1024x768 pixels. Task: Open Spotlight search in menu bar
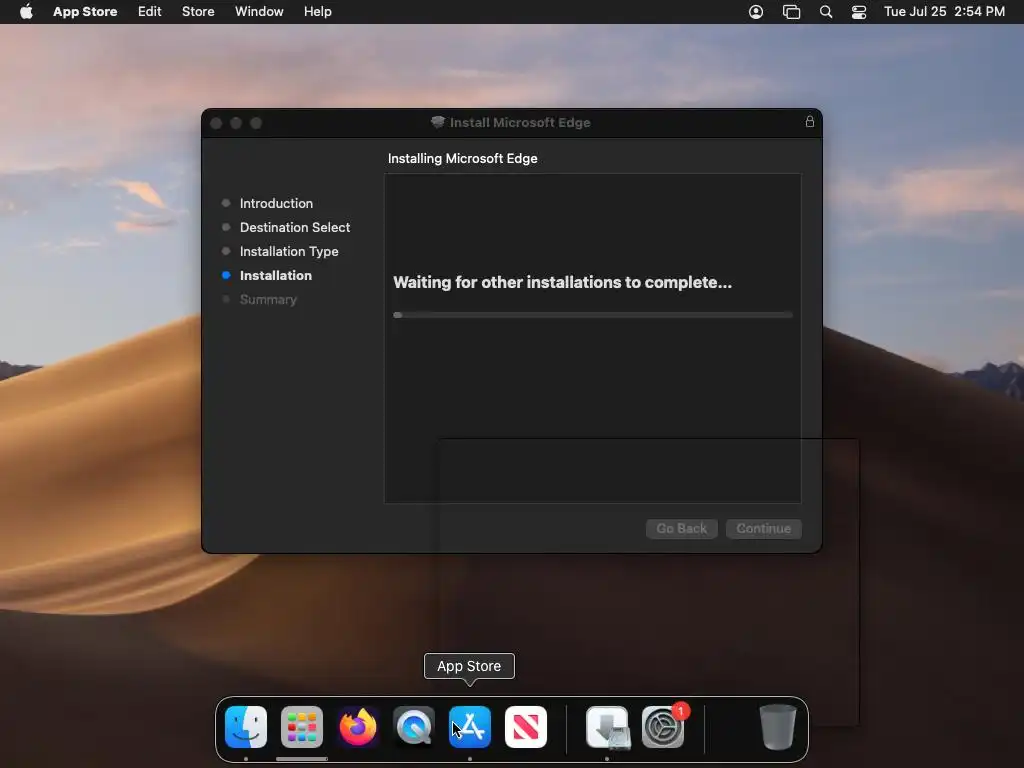[825, 12]
